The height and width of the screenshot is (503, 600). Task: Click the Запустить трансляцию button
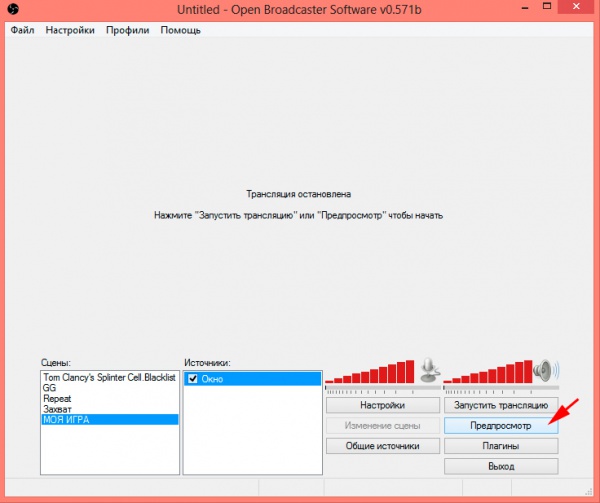coord(500,406)
